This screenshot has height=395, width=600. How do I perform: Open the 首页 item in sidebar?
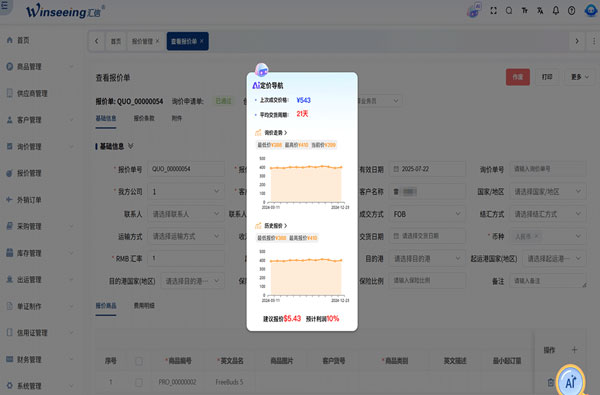[x=23, y=40]
